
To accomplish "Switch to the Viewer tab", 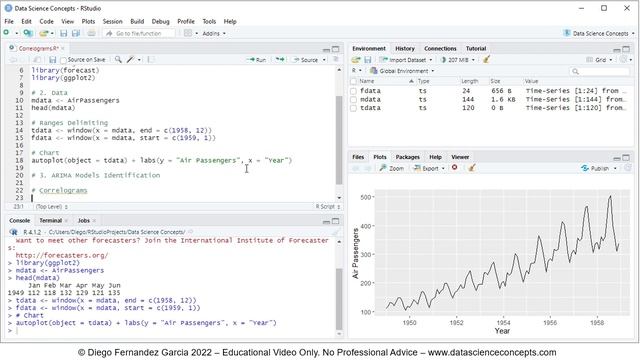I will click(460, 157).
